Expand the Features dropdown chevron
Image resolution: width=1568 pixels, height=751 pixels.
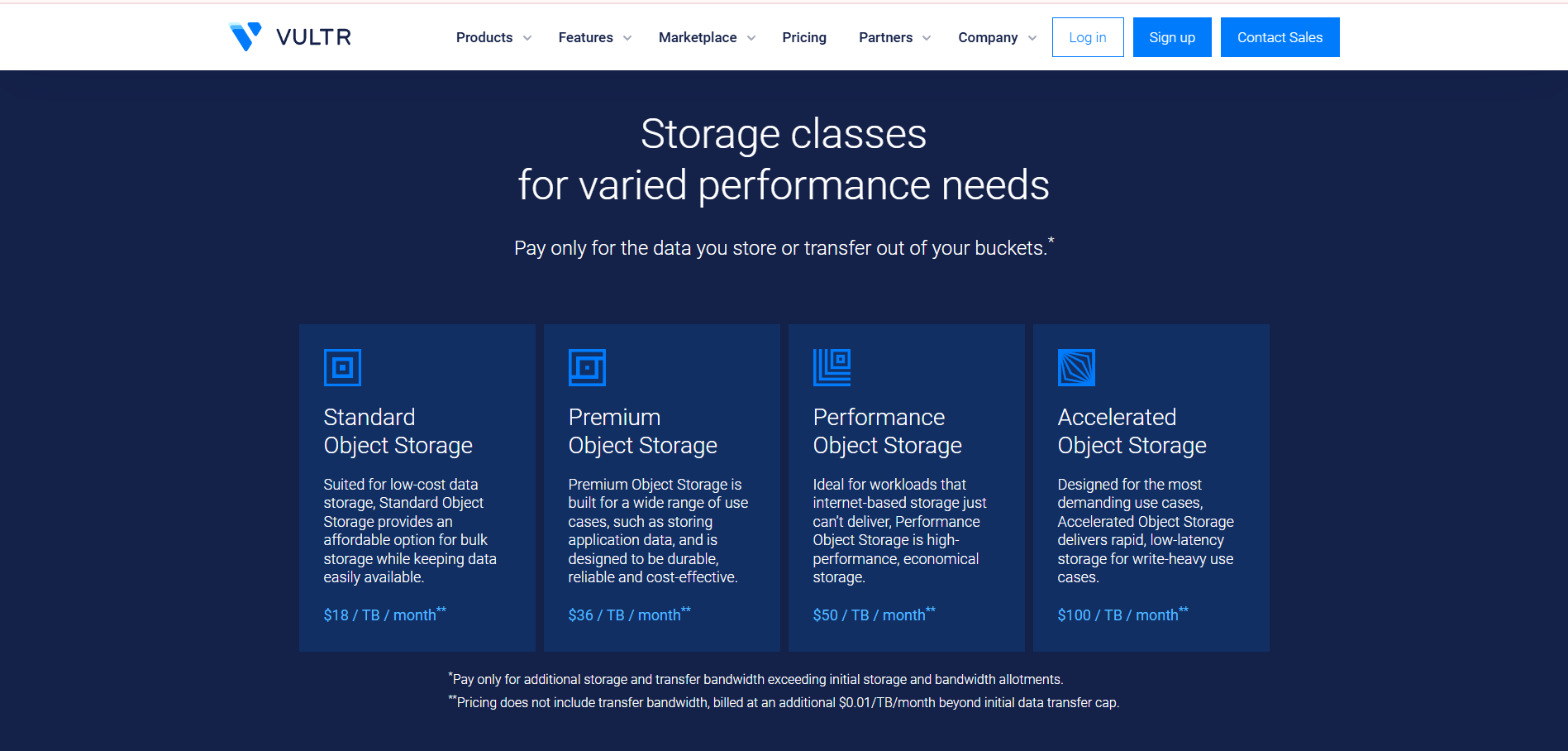pos(627,38)
